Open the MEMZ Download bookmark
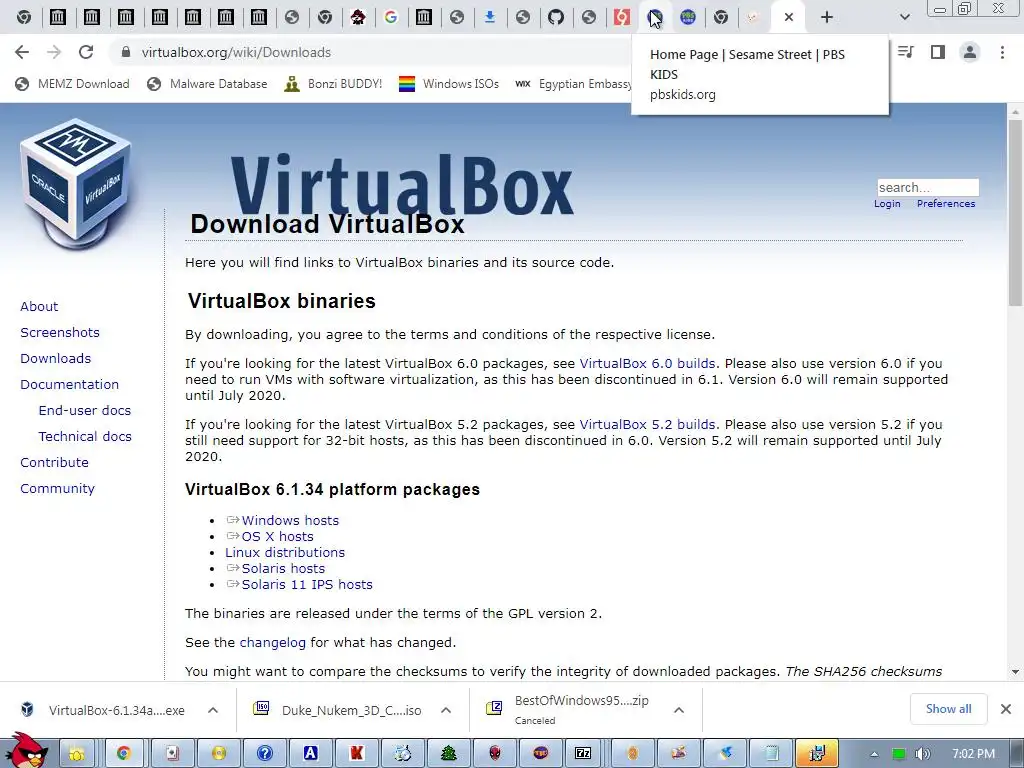1024x768 pixels. (x=72, y=84)
